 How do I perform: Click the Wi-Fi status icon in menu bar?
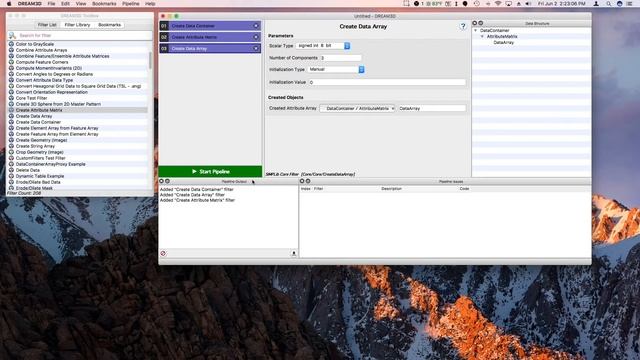coord(498,4)
